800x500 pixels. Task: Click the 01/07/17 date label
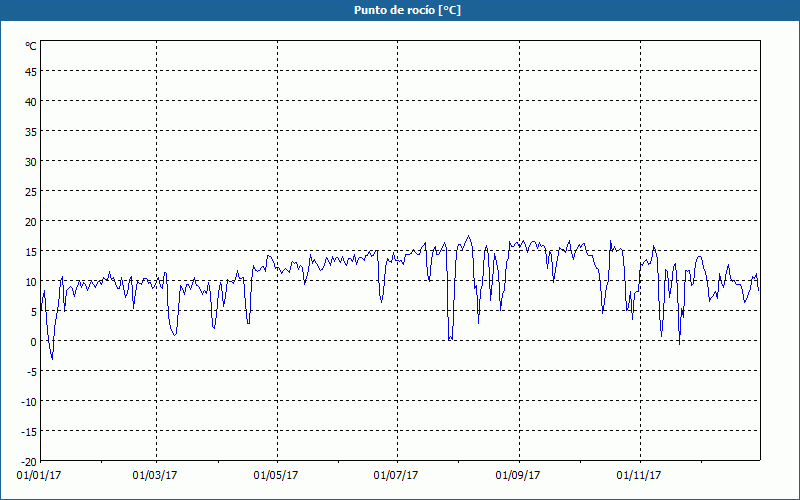(x=396, y=476)
